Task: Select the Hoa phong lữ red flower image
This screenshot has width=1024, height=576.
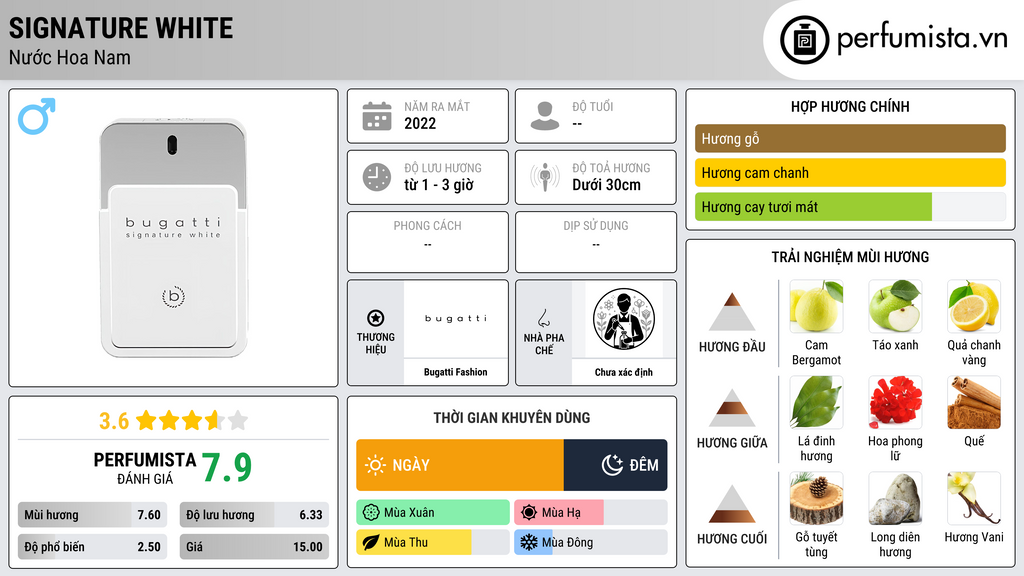Action: click(895, 402)
